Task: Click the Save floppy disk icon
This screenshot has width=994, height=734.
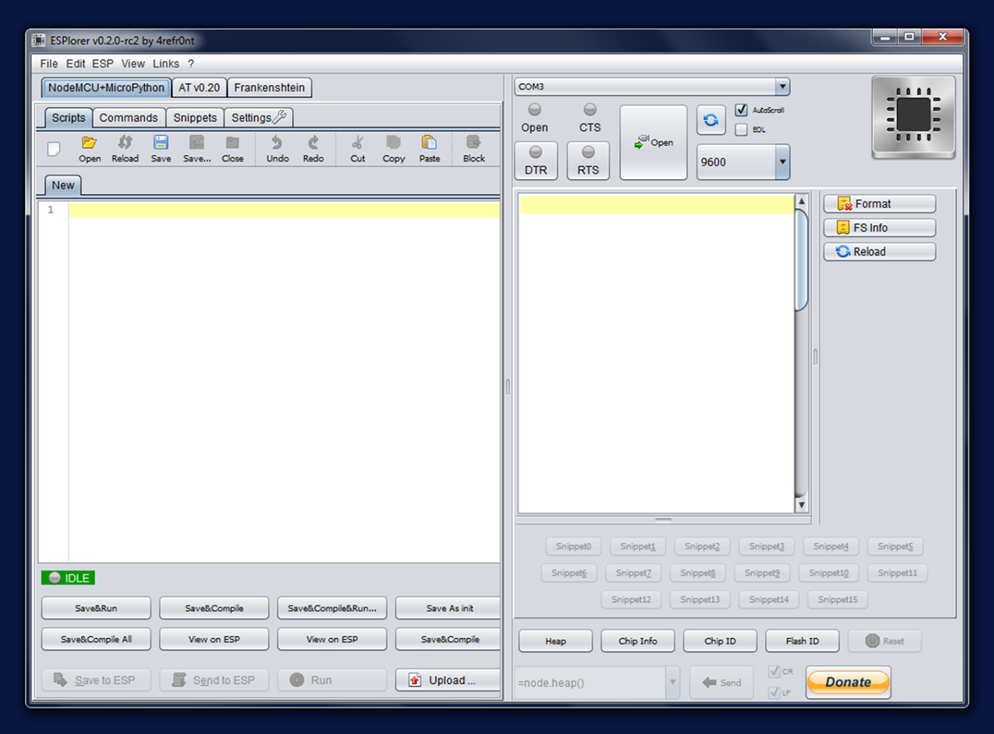Action: point(161,143)
